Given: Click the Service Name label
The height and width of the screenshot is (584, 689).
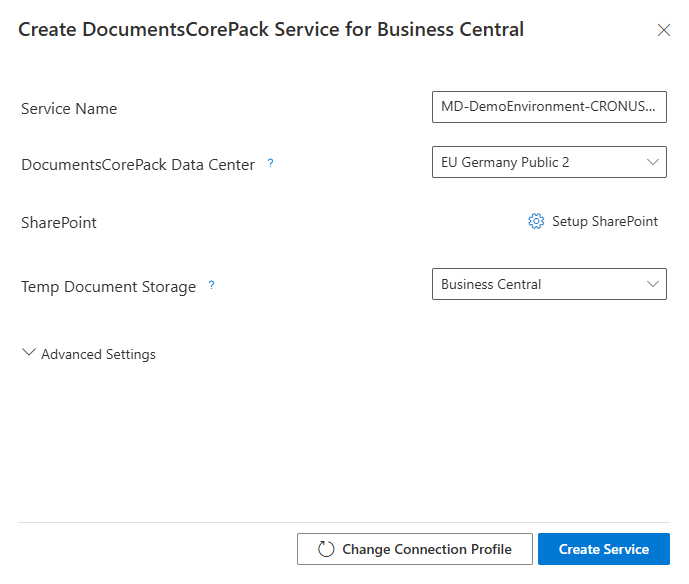Looking at the screenshot, I should click(x=69, y=109).
